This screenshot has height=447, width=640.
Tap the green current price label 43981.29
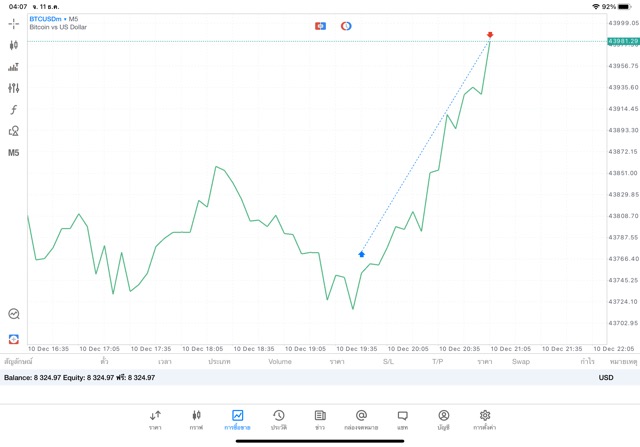coord(622,41)
